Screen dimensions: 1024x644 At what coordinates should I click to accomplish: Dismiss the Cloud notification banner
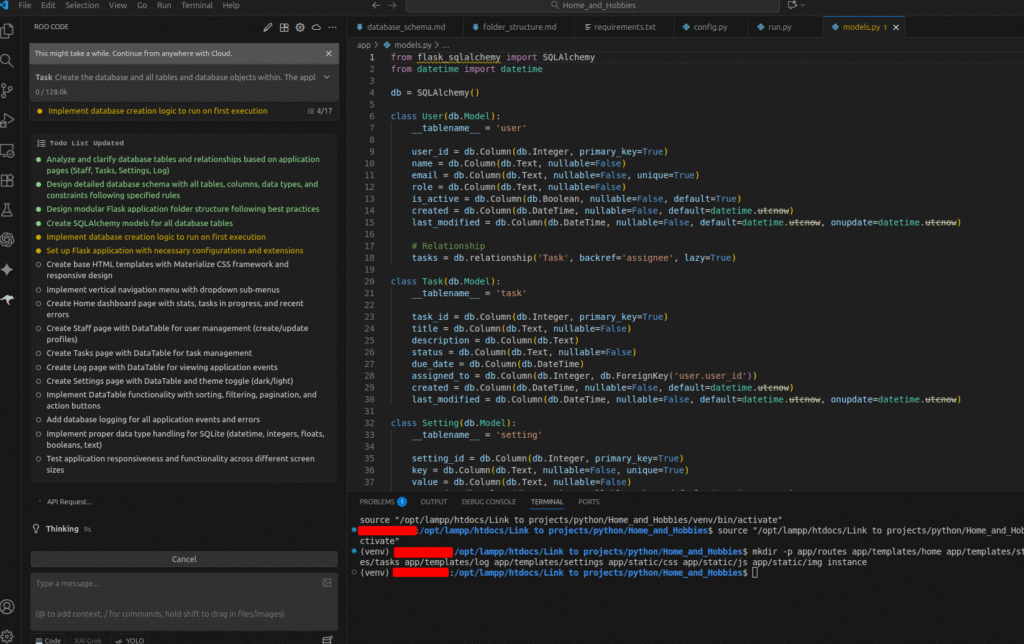point(328,53)
